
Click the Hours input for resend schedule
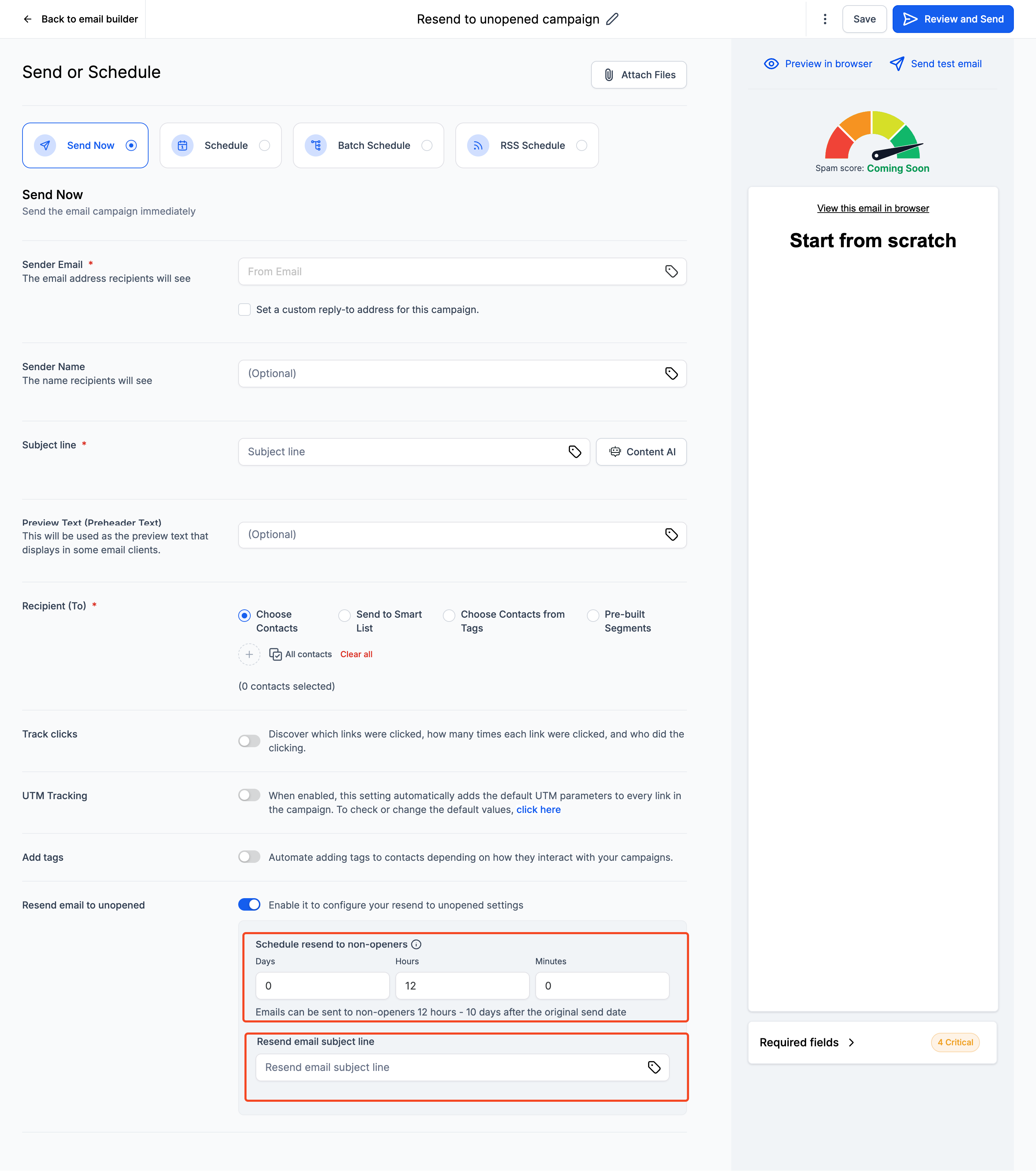(462, 986)
